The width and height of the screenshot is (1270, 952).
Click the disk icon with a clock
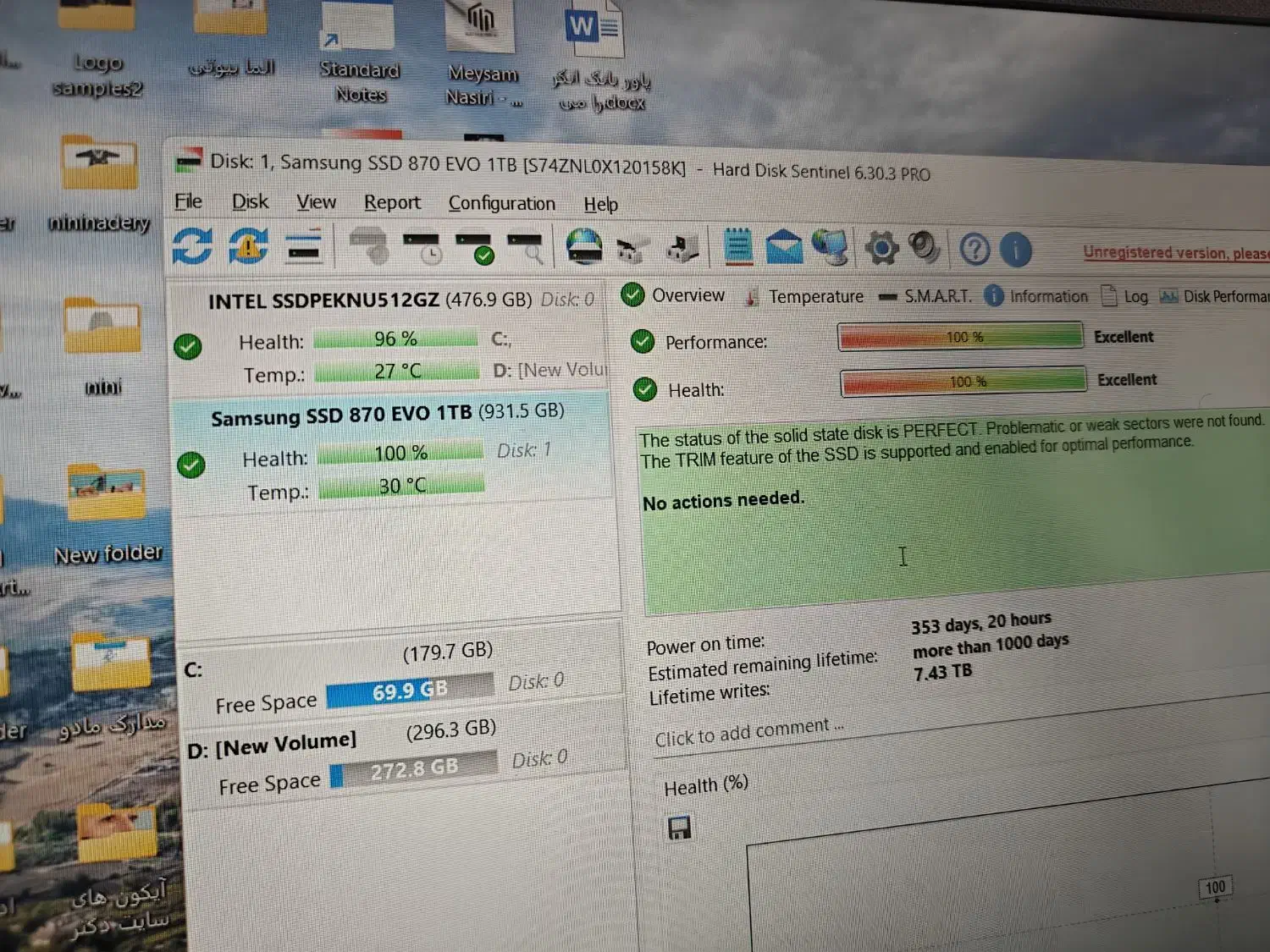click(422, 247)
